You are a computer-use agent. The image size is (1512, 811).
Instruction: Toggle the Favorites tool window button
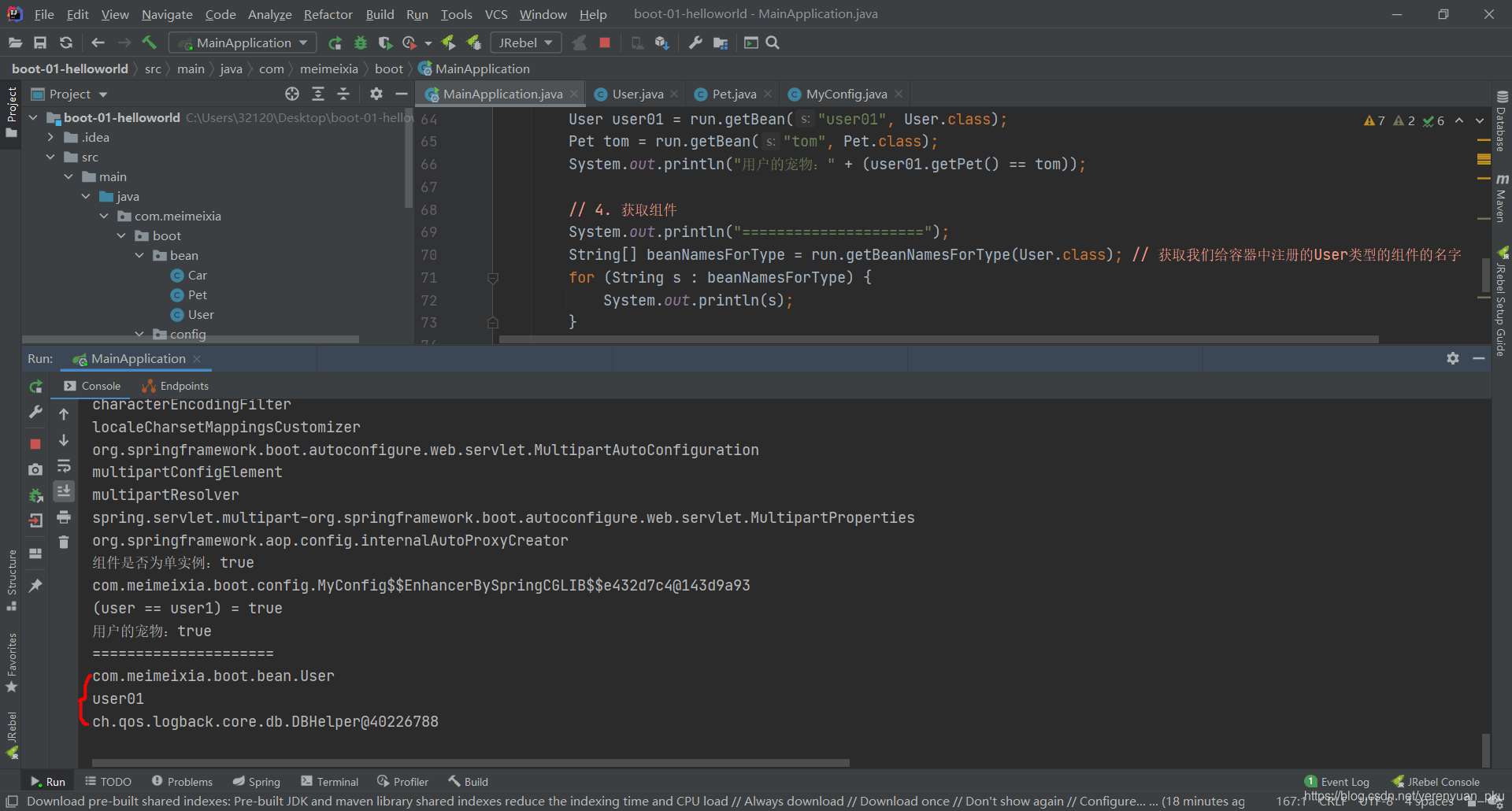click(x=11, y=662)
